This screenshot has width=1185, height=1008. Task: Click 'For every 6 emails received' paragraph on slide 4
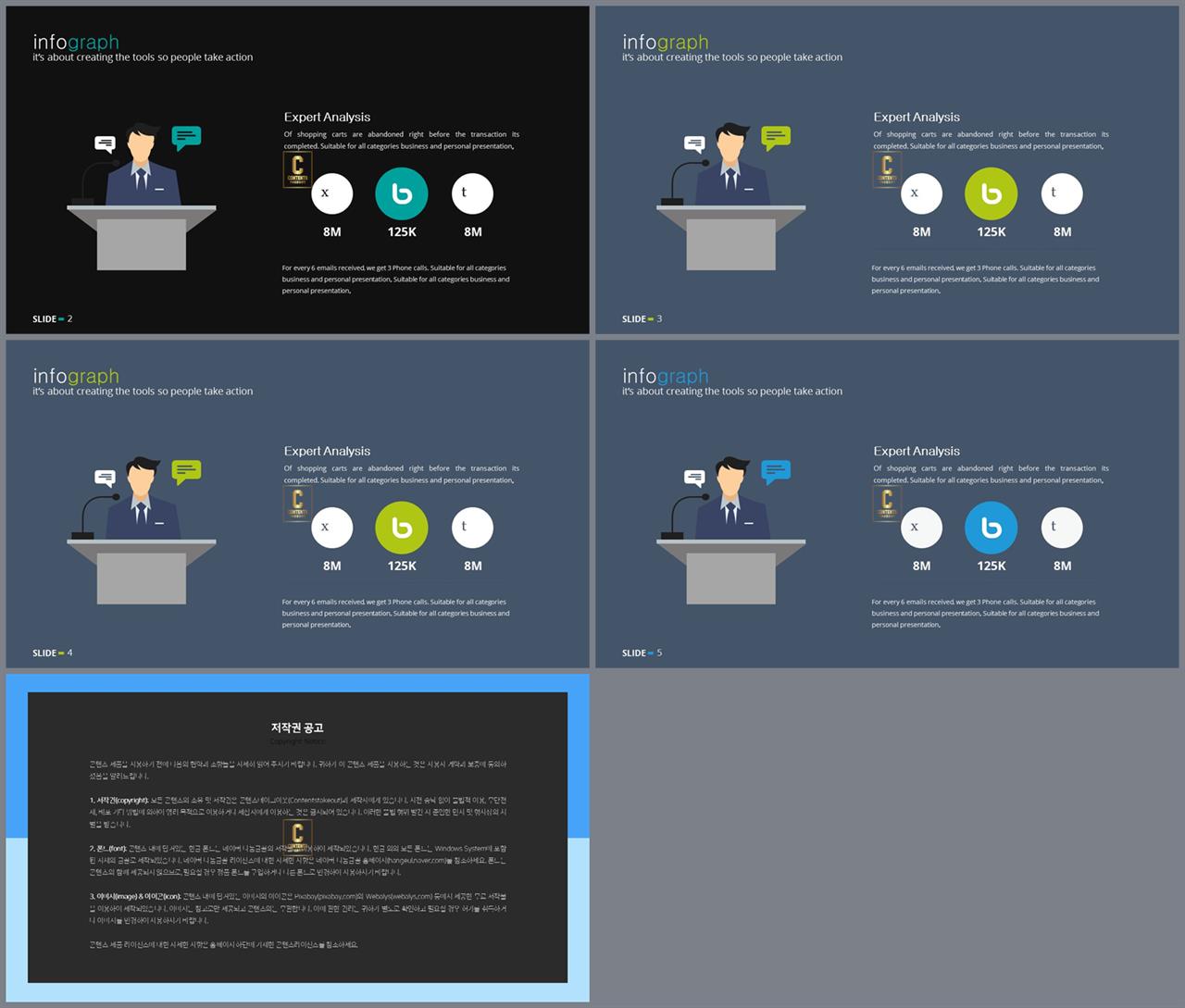pyautogui.click(x=396, y=613)
